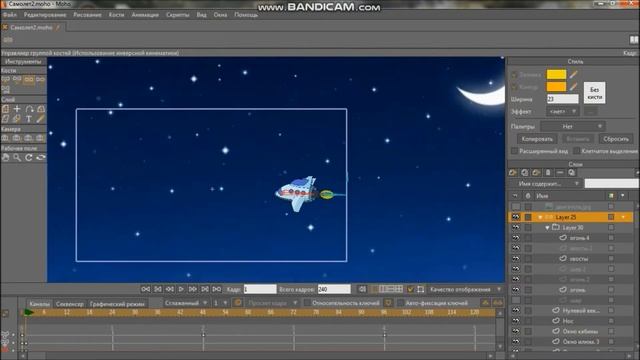Open the Файл menu
This screenshot has width=640, height=360.
click(10, 15)
